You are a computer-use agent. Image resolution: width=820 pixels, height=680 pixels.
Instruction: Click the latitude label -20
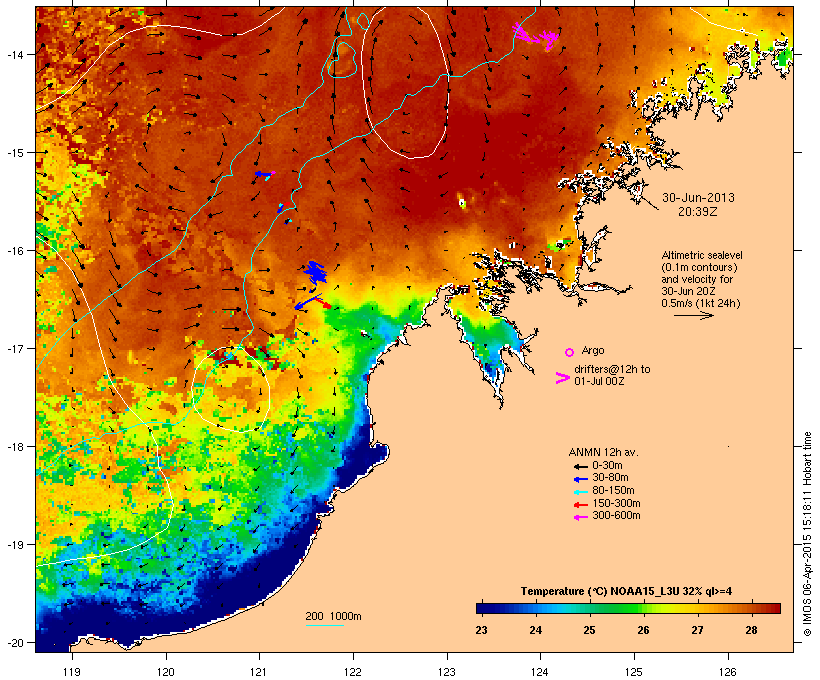click(x=15, y=643)
